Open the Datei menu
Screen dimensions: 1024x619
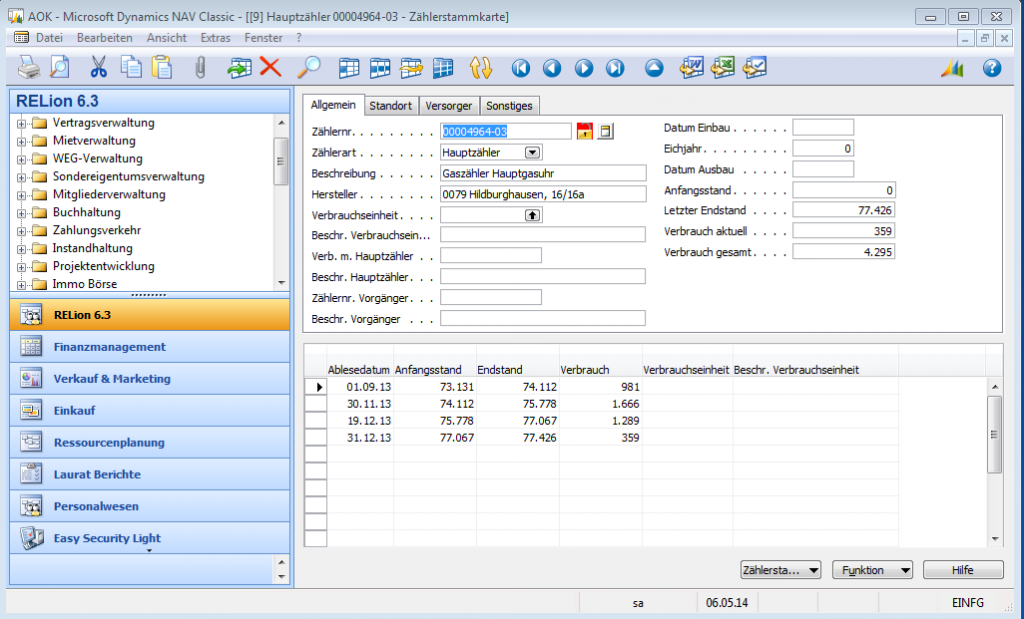[x=49, y=38]
